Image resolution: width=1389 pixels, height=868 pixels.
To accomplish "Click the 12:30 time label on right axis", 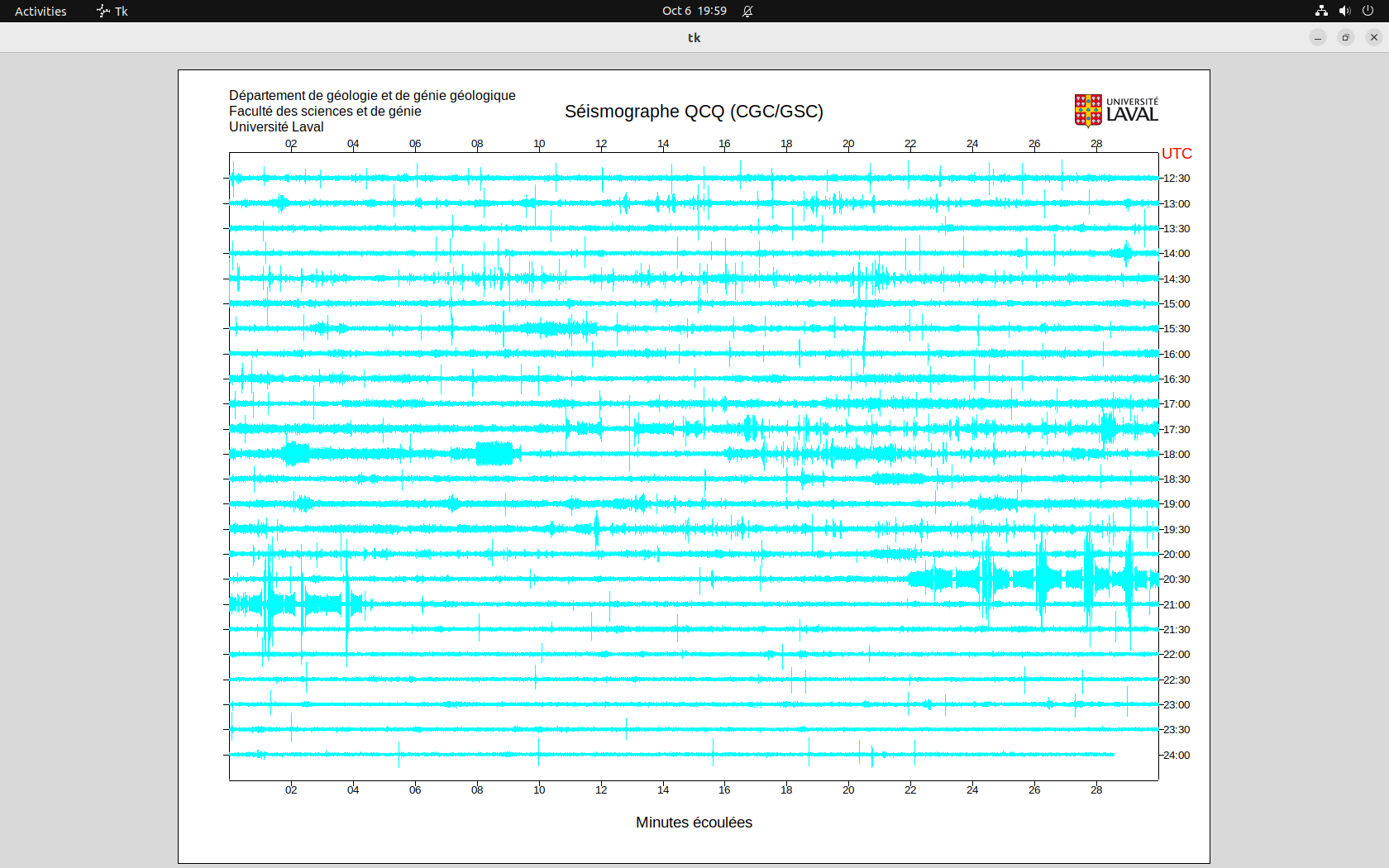I will (1177, 179).
